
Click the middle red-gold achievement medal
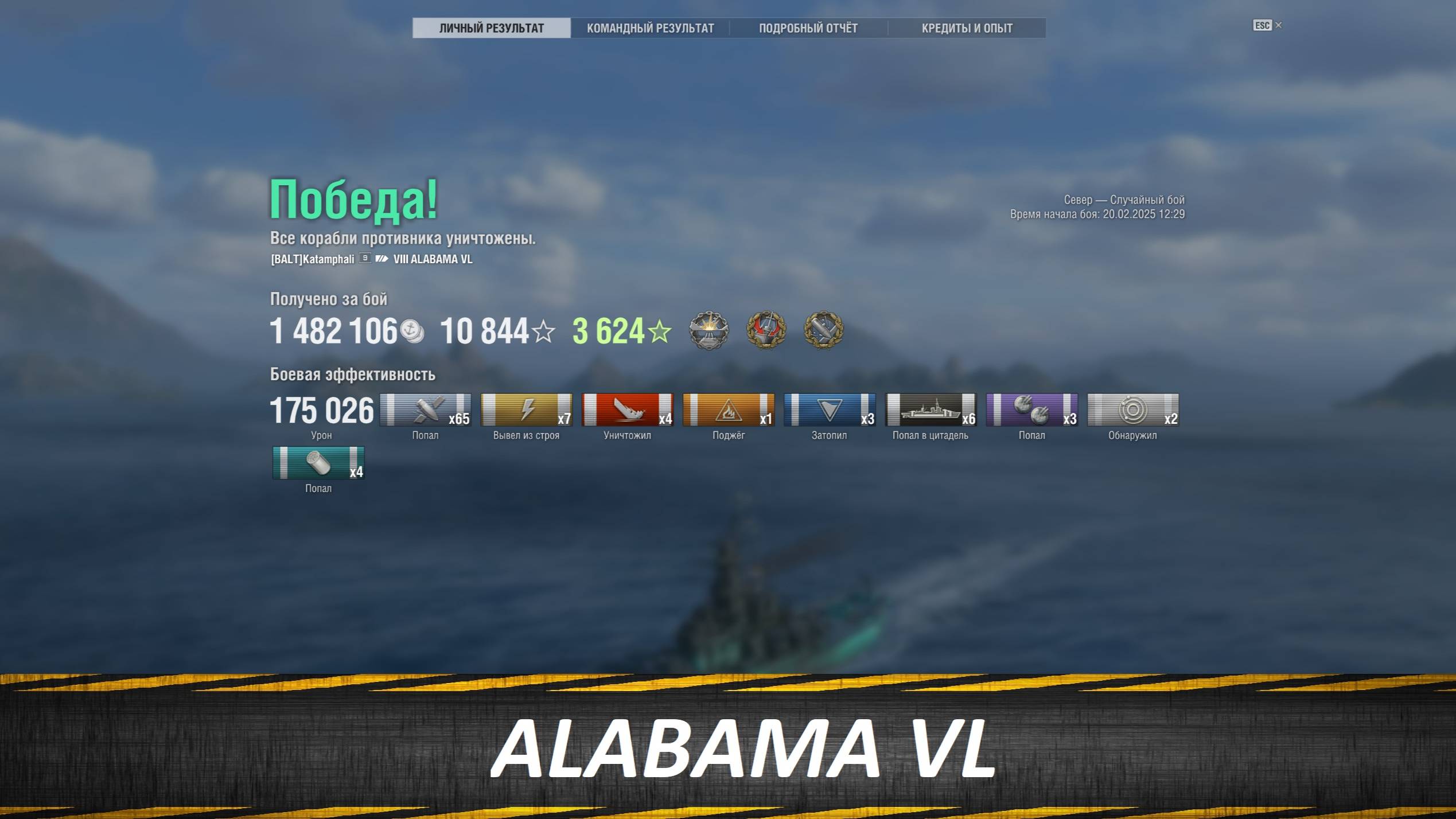(766, 330)
